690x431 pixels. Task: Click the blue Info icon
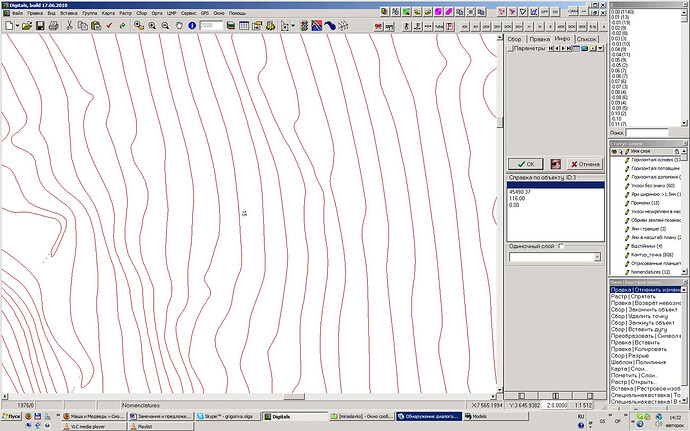tap(192, 26)
